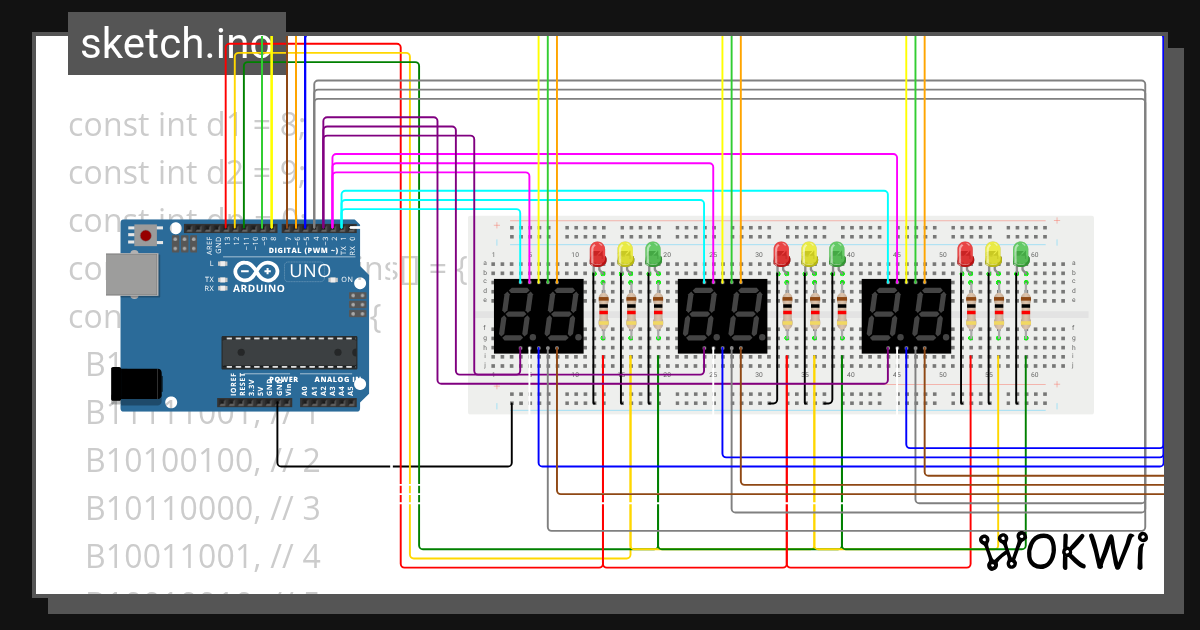Click the ON power indicator label
The image size is (1200, 630).
pos(346,280)
